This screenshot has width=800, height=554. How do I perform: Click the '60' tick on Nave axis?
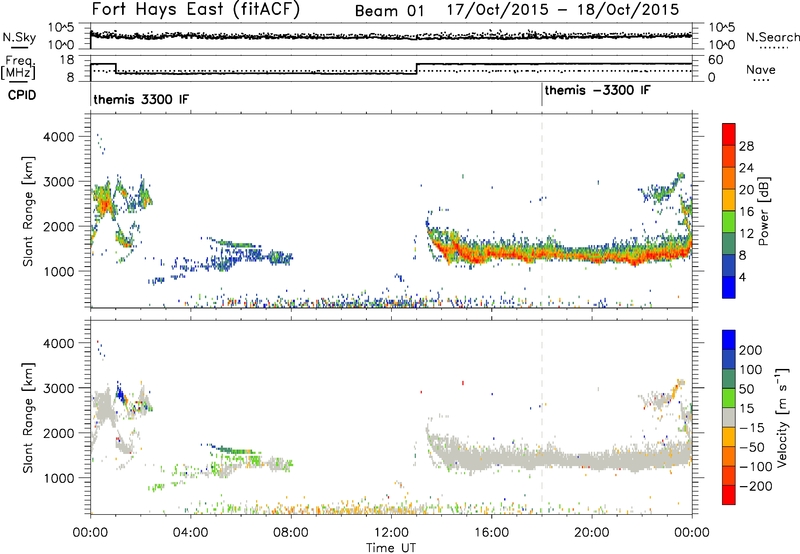(716, 60)
